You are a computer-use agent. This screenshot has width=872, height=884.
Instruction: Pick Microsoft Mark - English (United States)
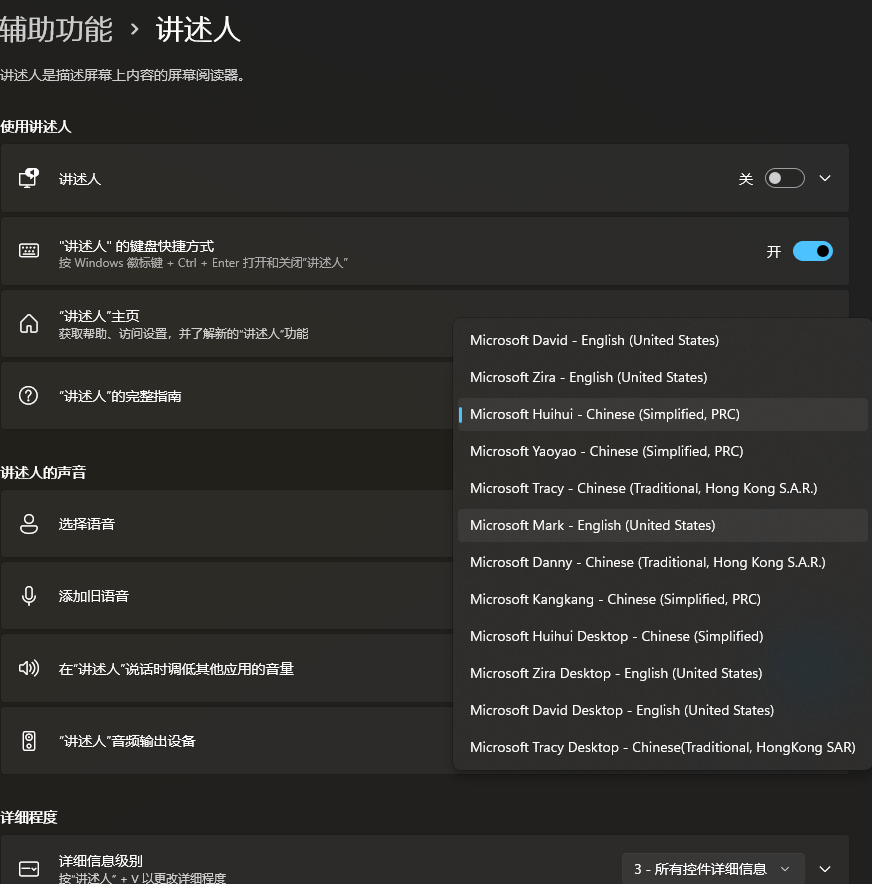(662, 525)
